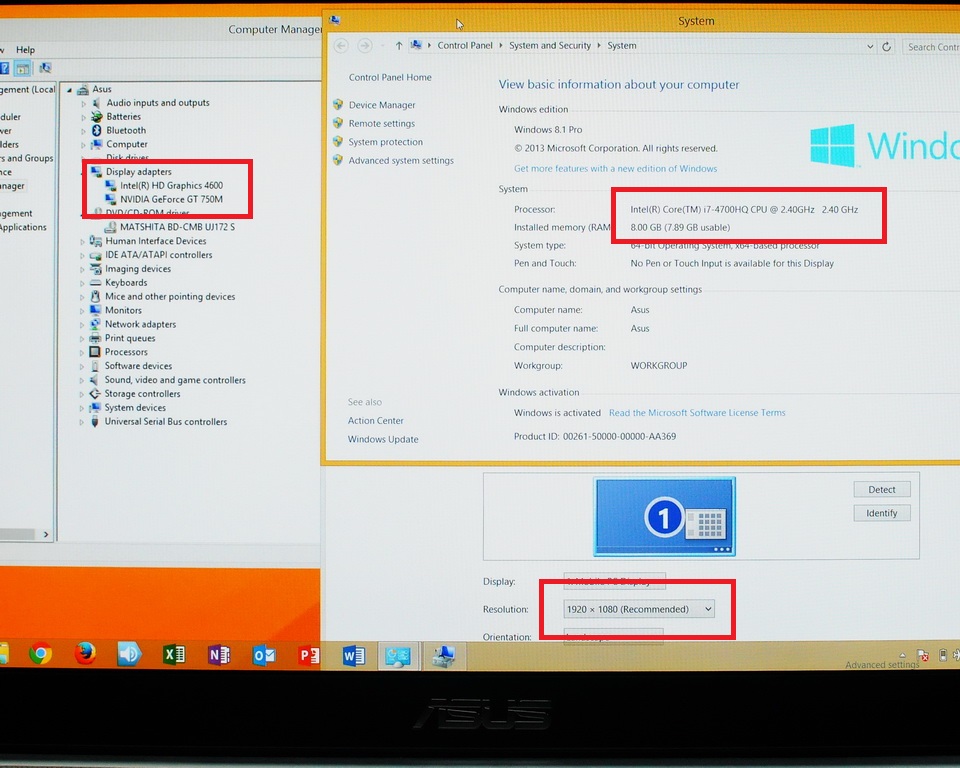
Task: Select Monitors in device tree
Action: 123,311
